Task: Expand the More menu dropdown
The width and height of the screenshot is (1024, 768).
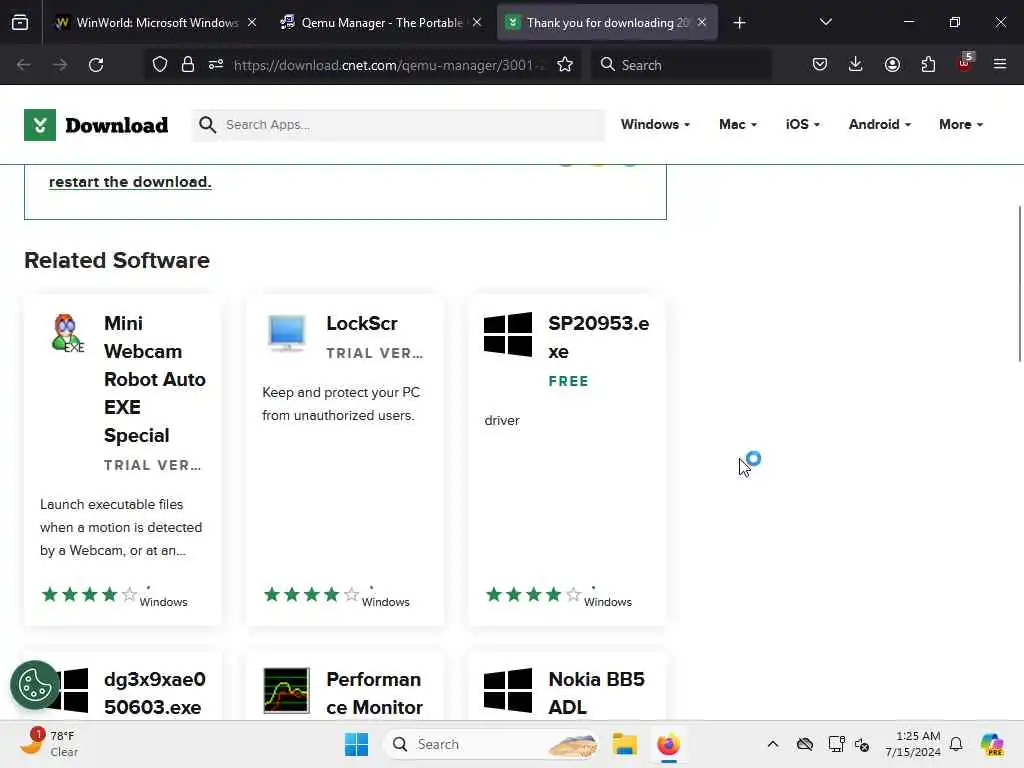Action: pos(961,124)
